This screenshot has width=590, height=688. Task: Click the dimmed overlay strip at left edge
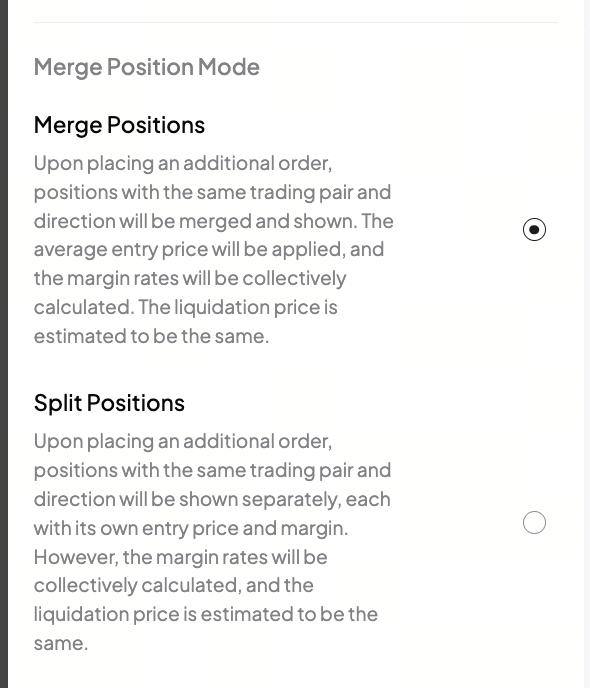click(4, 344)
